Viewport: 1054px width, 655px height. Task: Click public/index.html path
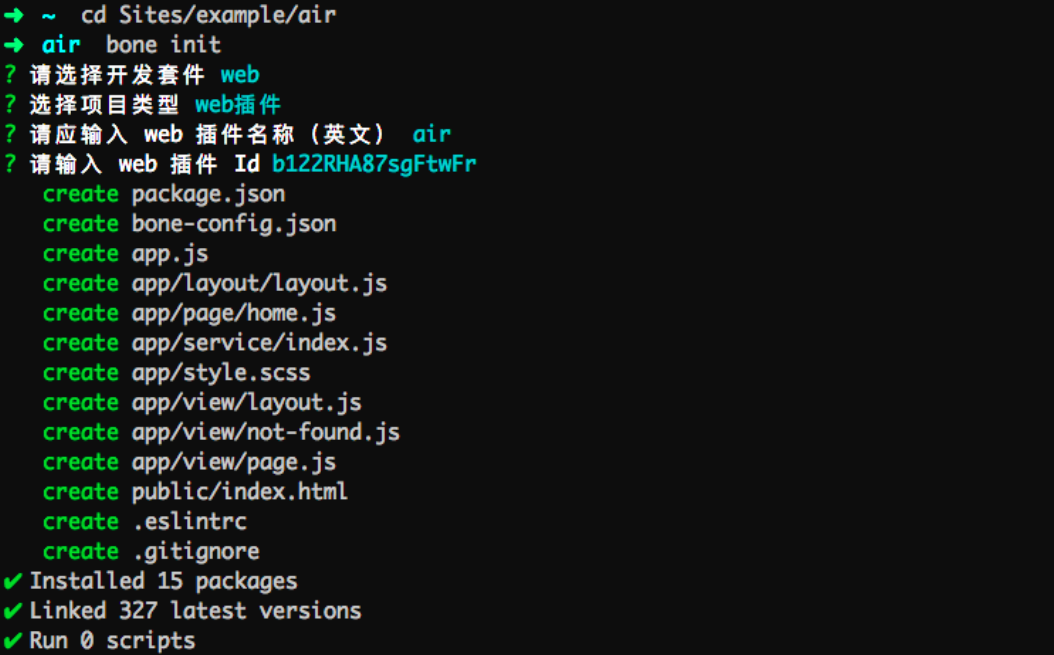tap(240, 492)
